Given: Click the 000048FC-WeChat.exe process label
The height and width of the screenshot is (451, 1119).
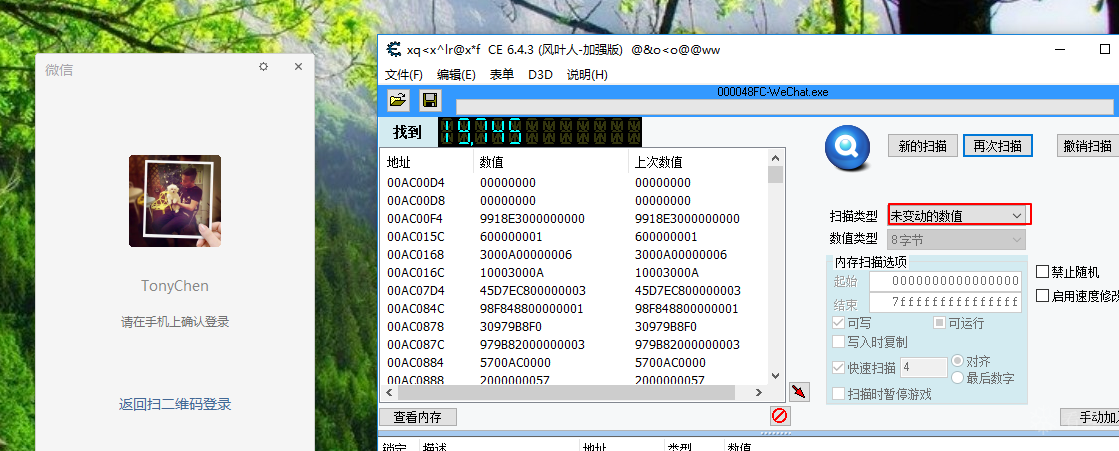Looking at the screenshot, I should tap(773, 92).
